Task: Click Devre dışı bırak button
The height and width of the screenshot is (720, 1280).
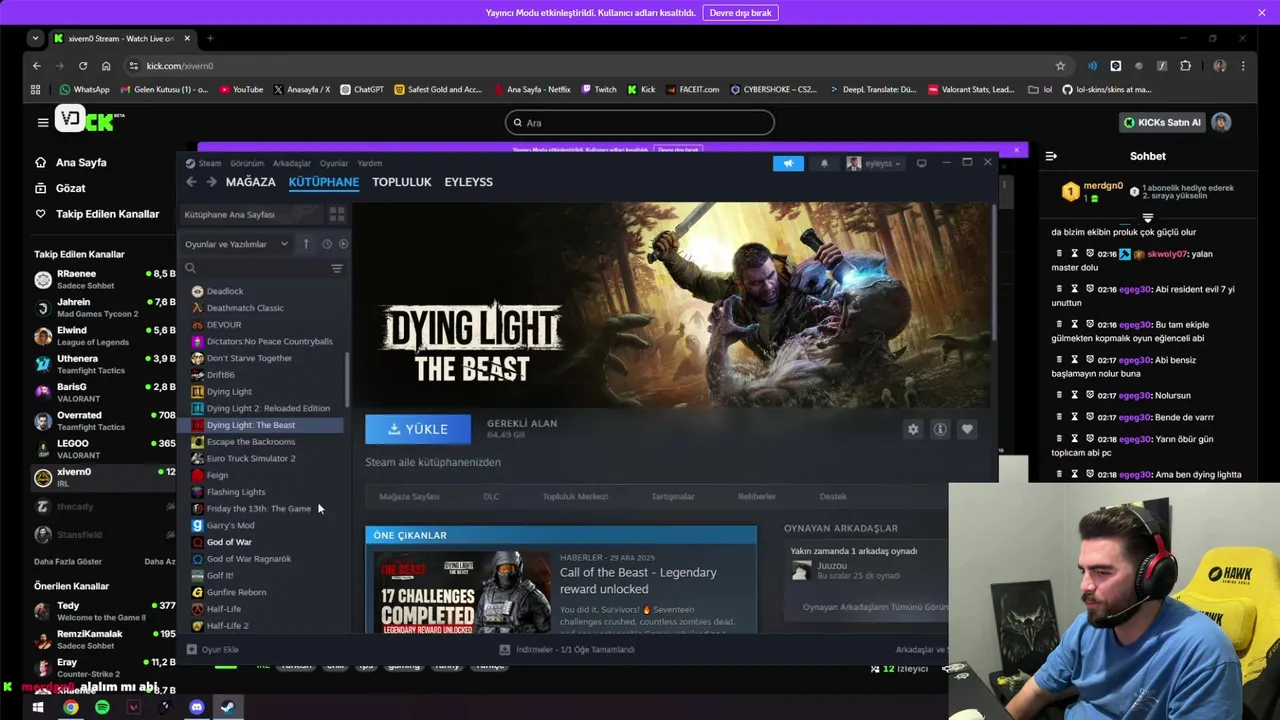Action: pos(740,13)
